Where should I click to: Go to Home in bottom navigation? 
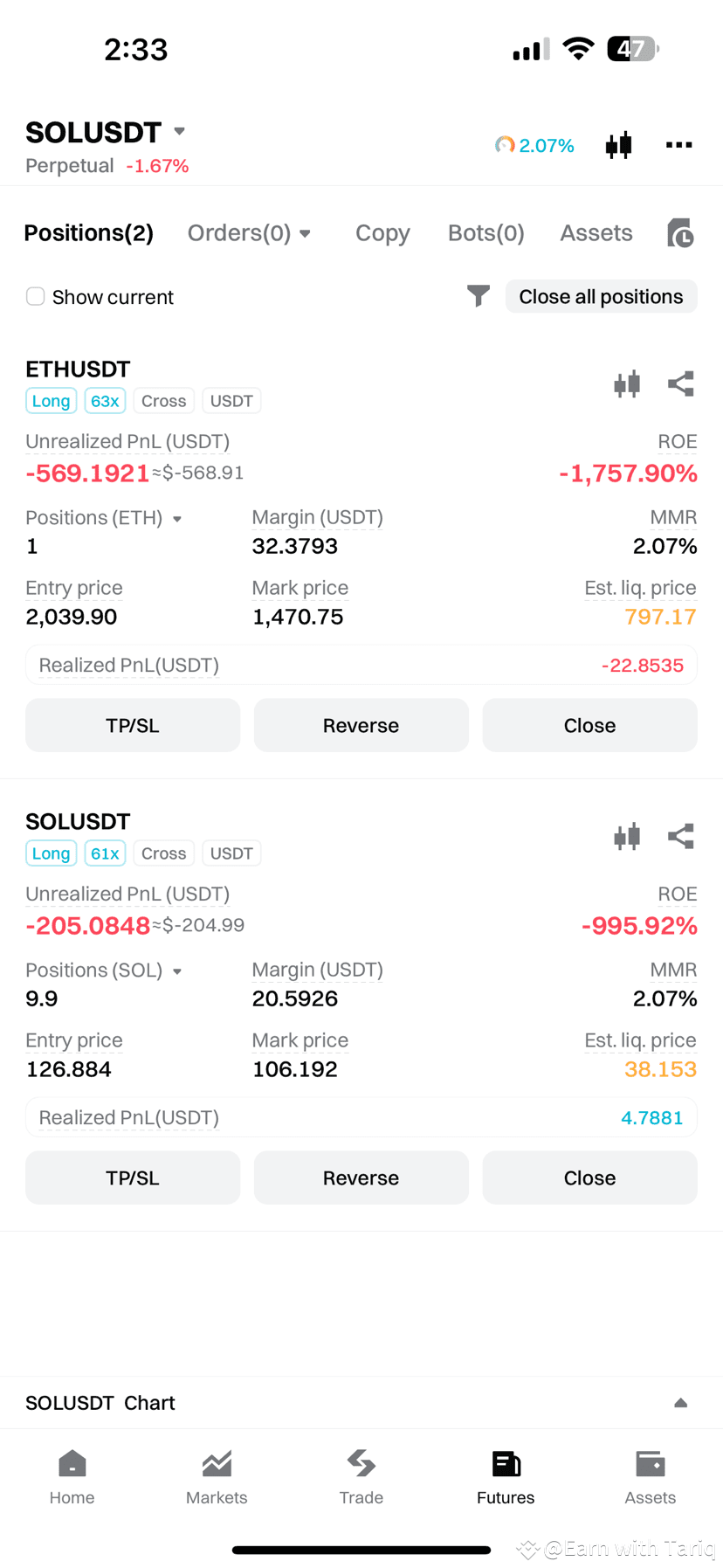click(x=72, y=1478)
